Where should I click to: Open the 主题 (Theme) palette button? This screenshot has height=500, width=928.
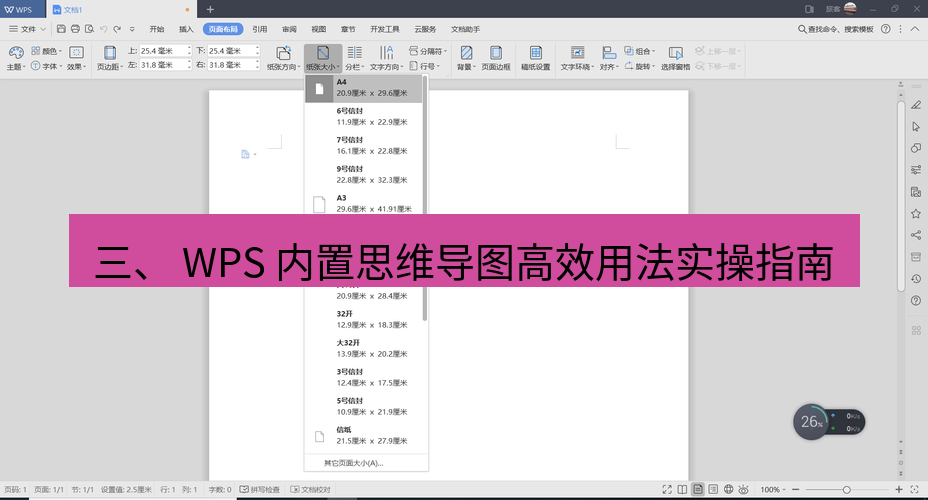pyautogui.click(x=16, y=58)
